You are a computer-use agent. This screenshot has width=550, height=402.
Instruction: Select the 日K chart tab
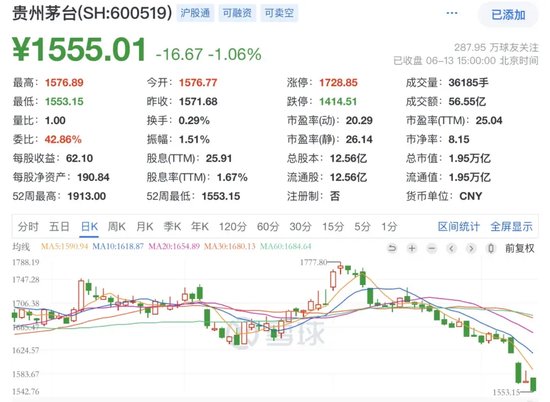(x=89, y=227)
